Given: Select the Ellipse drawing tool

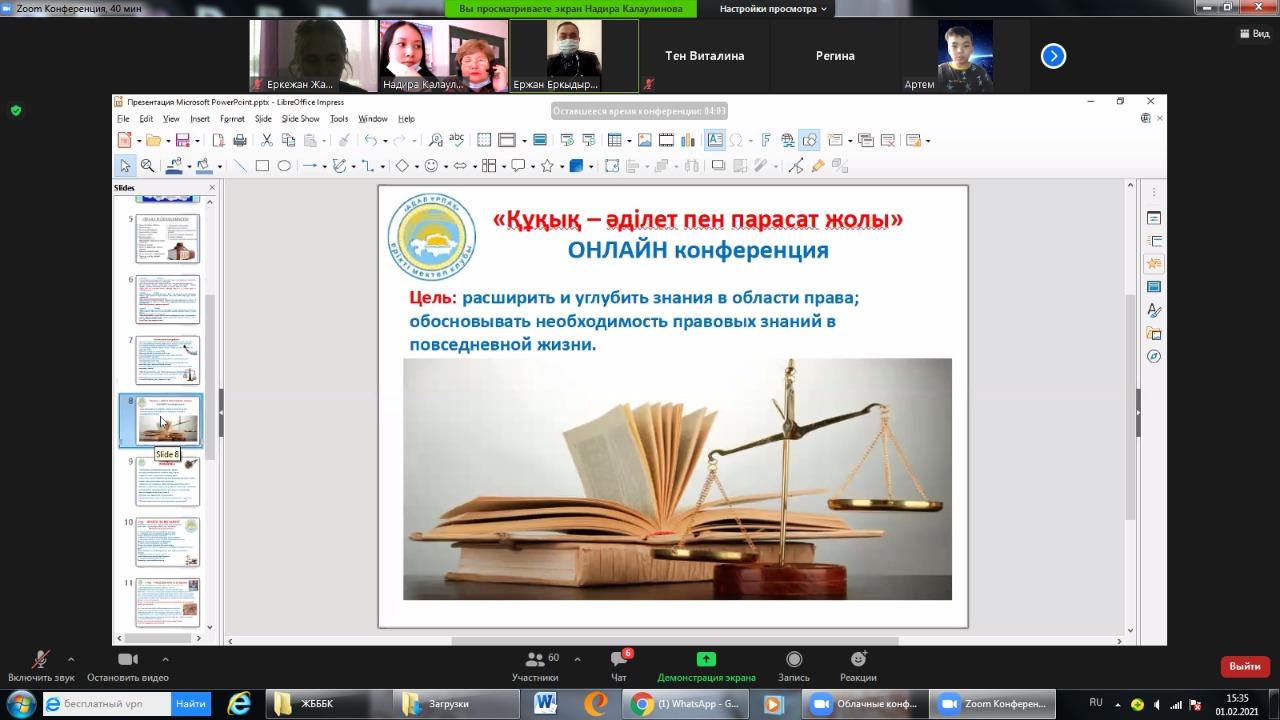Looking at the screenshot, I should click(x=284, y=166).
